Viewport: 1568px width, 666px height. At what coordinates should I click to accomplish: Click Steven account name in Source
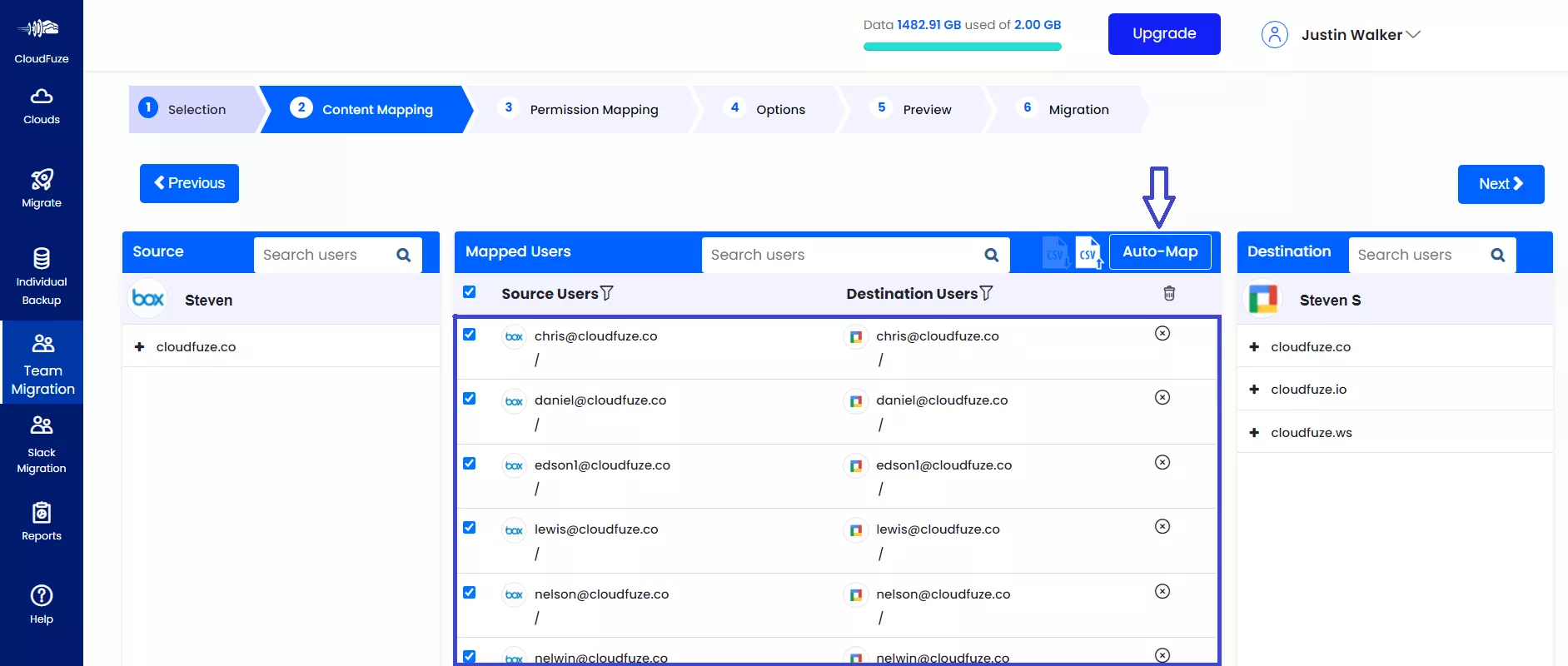[208, 301]
